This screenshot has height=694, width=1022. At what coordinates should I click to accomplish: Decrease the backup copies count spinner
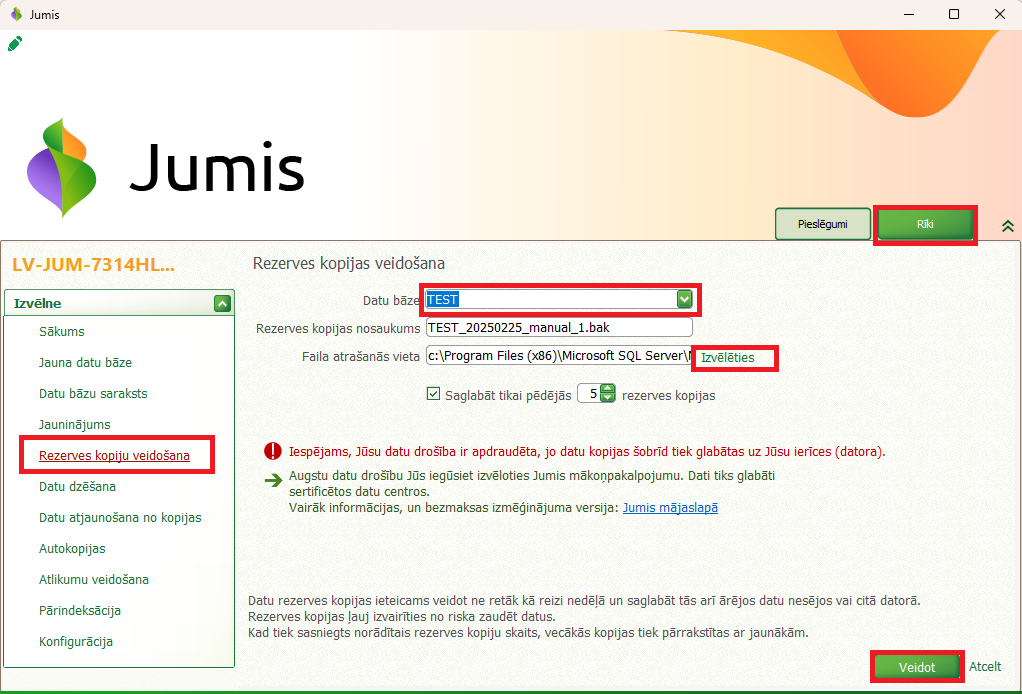click(607, 398)
